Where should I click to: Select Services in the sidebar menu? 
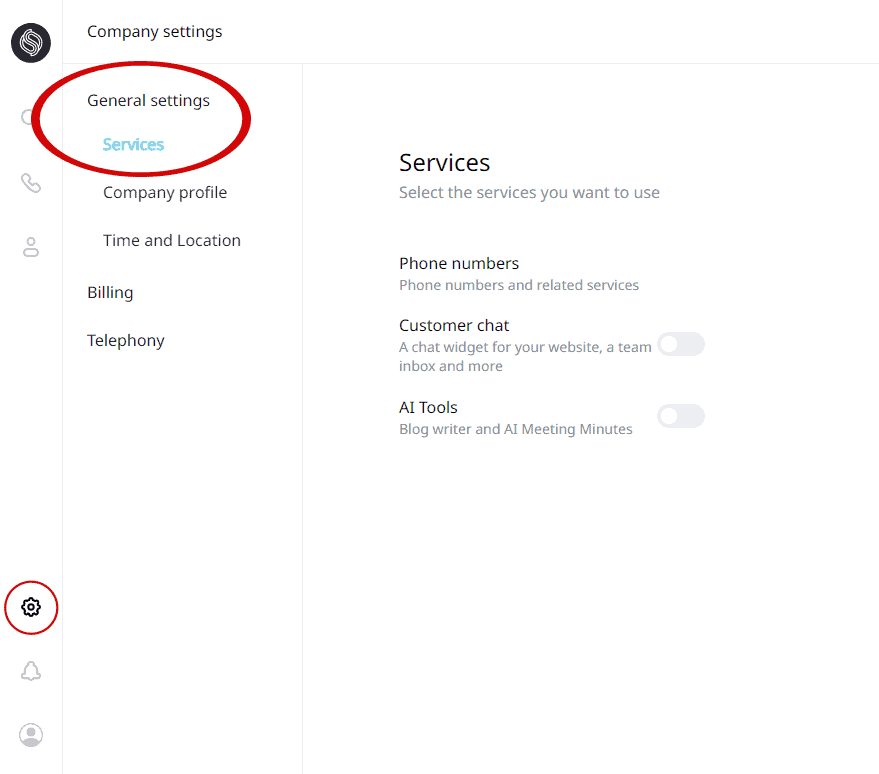133,144
